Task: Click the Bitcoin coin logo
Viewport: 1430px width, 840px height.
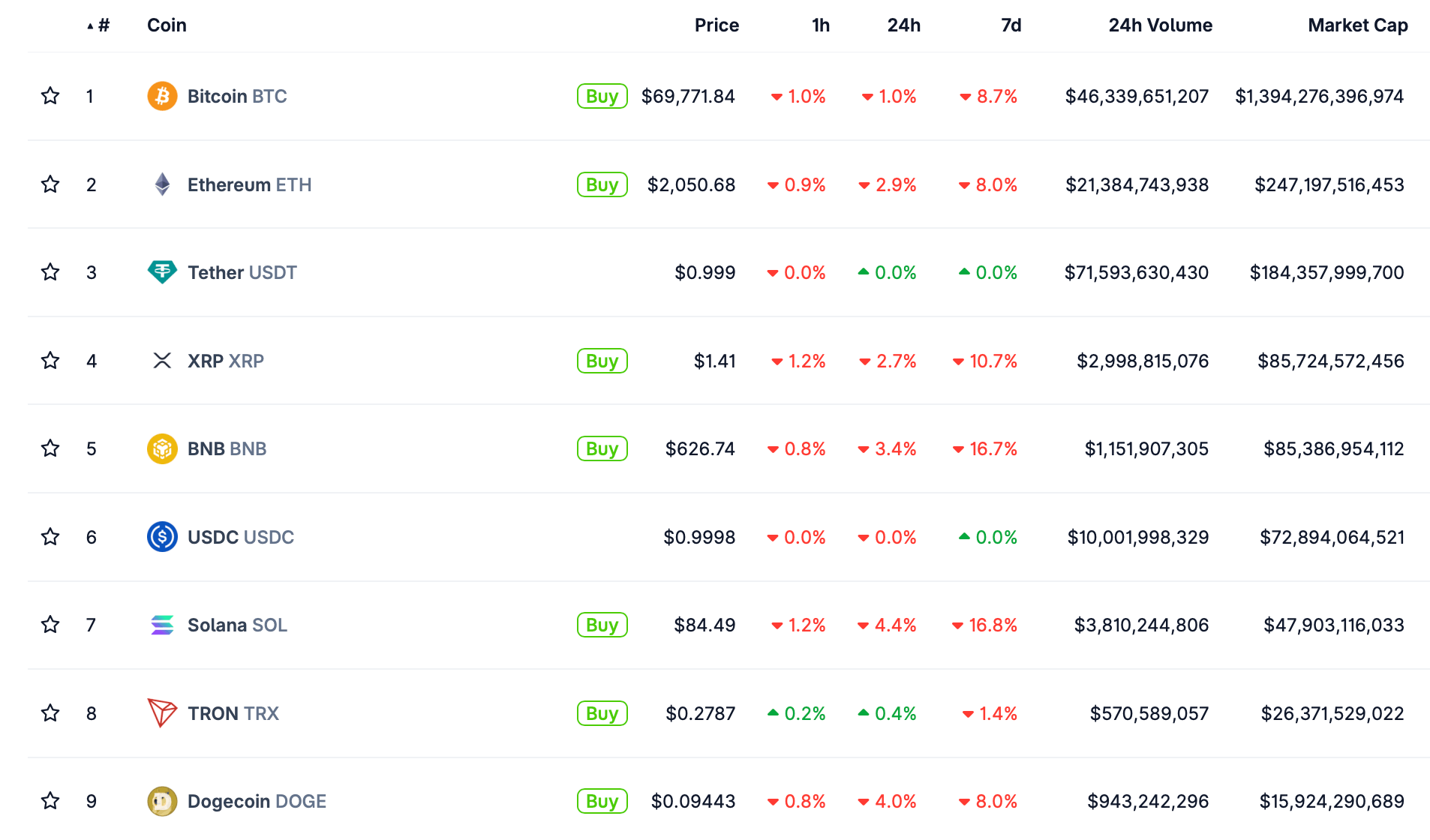Action: tap(162, 96)
